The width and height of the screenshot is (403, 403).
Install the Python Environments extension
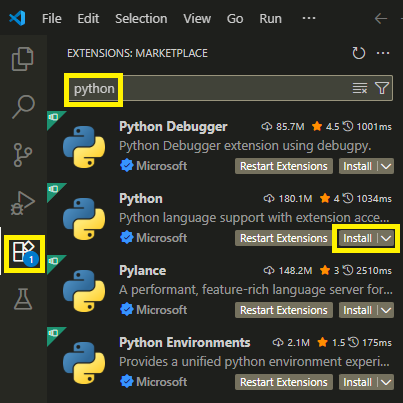click(358, 382)
